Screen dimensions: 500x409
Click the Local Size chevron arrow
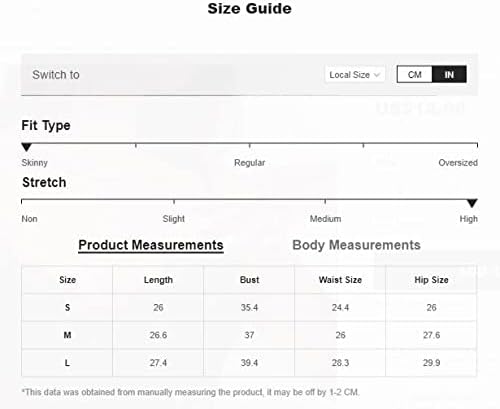377,75
